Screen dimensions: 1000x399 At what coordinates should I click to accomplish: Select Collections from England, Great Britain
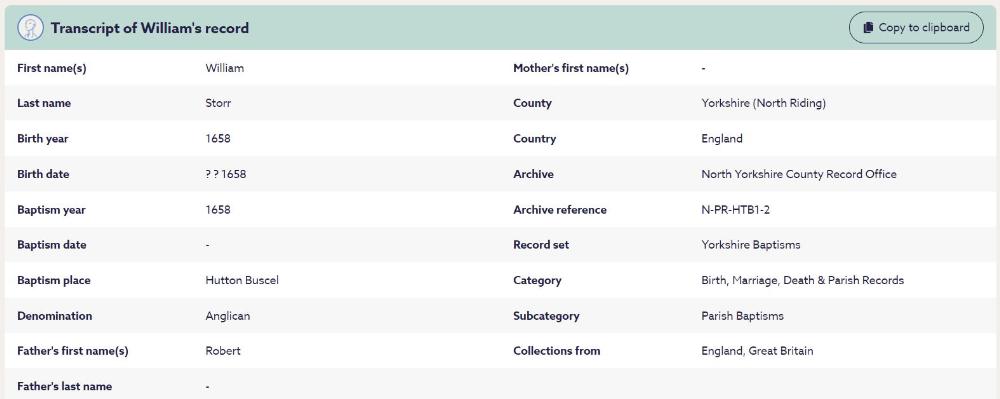point(757,351)
